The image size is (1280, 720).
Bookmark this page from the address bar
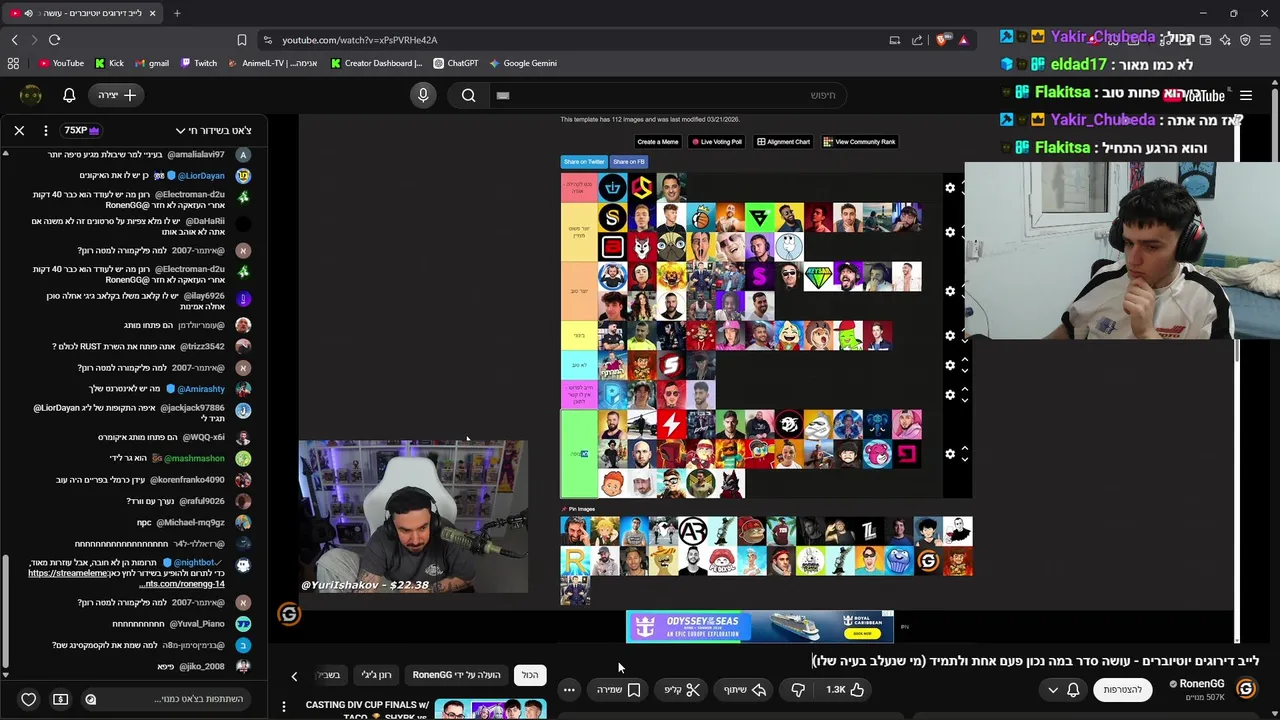(241, 40)
